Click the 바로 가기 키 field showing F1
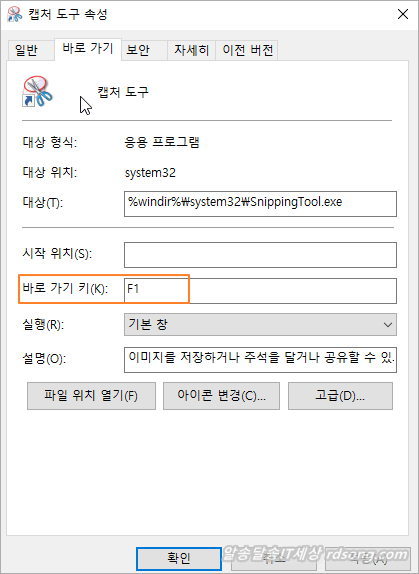 [260, 291]
